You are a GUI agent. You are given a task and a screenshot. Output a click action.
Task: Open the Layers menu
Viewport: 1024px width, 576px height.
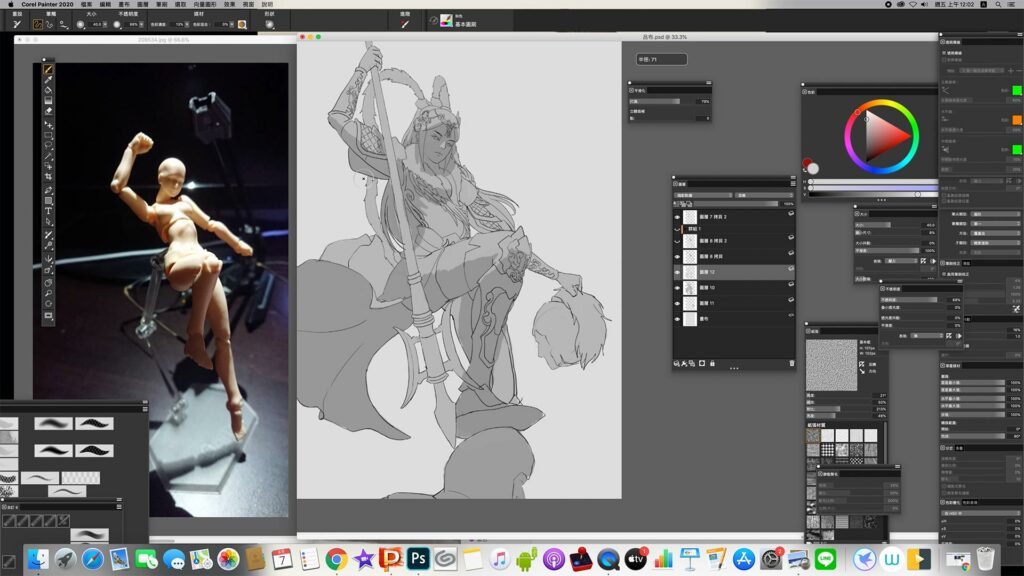click(143, 4)
